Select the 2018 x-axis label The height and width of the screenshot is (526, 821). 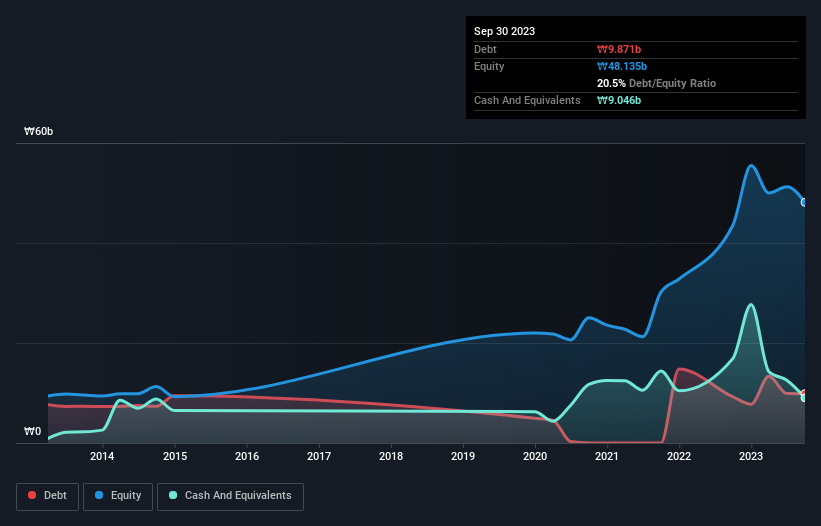(x=391, y=456)
